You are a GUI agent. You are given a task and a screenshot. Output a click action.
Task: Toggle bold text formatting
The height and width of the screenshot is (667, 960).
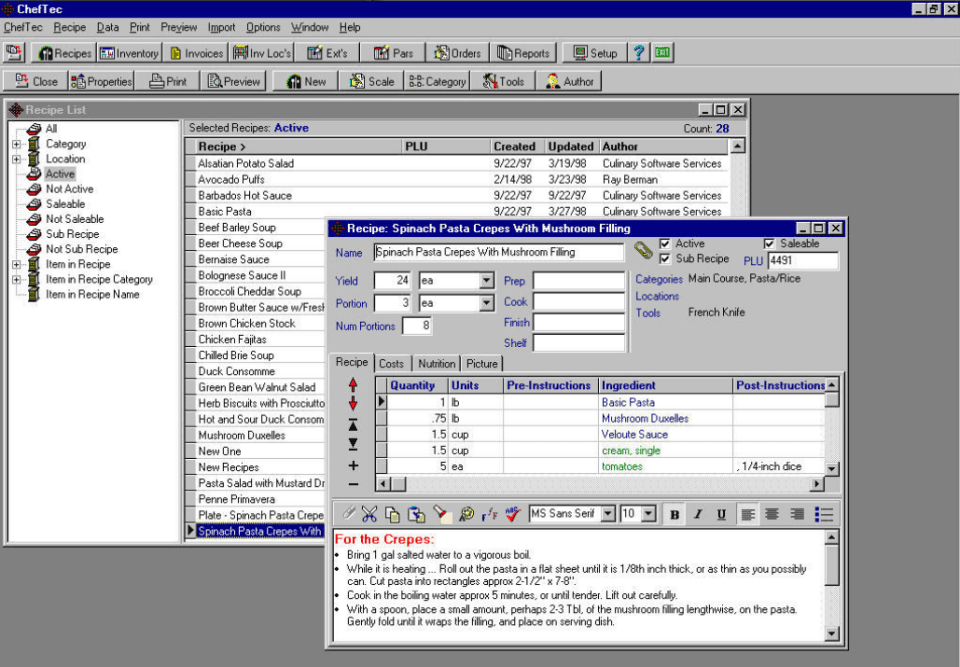point(675,514)
